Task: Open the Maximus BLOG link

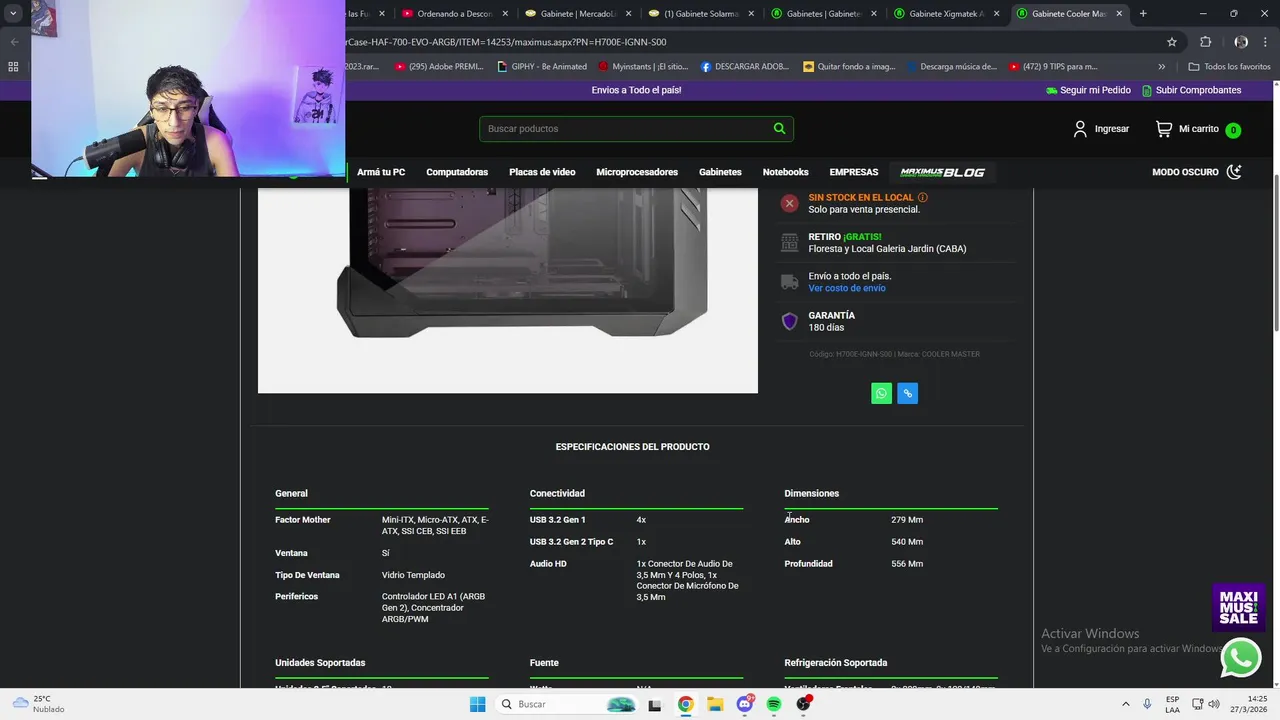Action: click(942, 172)
